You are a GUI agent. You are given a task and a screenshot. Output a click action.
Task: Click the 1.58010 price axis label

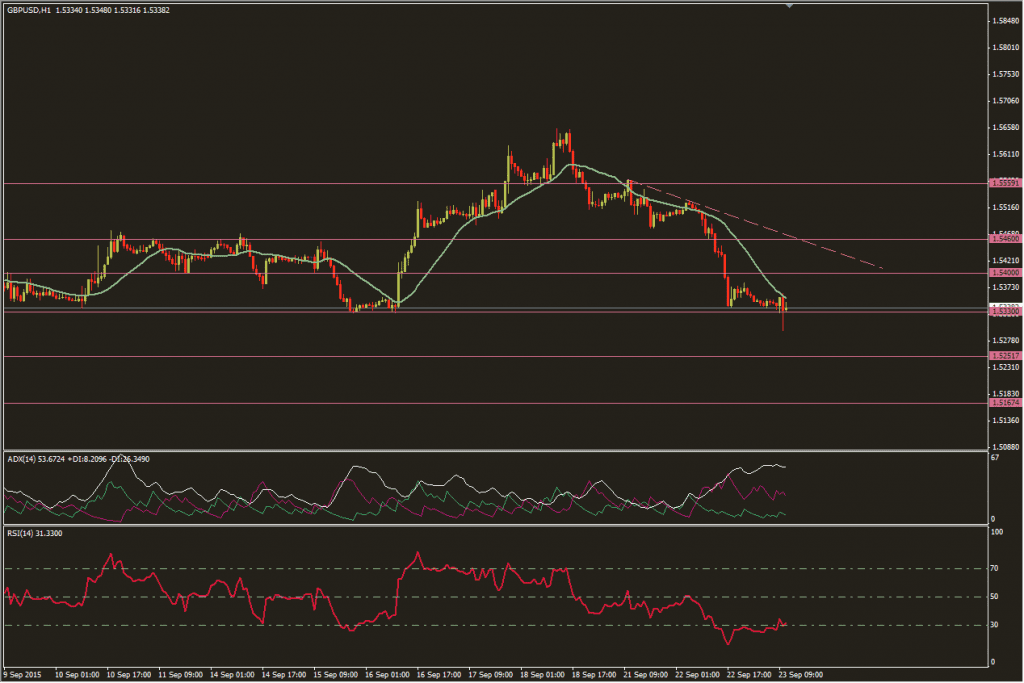[x=1006, y=48]
